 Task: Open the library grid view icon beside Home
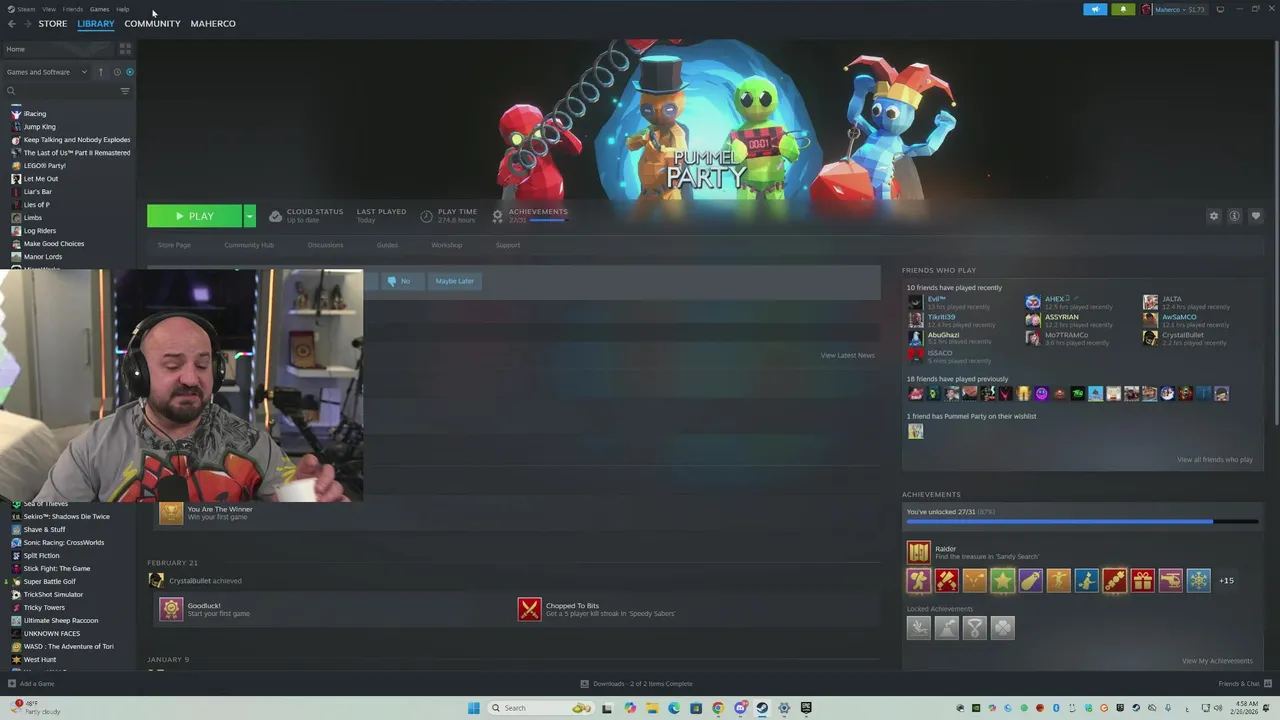(x=125, y=48)
